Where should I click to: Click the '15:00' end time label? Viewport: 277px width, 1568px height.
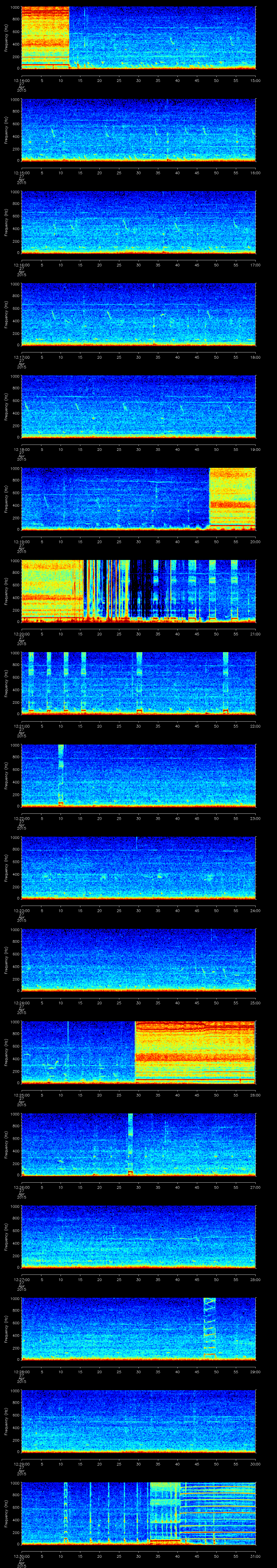(256, 80)
